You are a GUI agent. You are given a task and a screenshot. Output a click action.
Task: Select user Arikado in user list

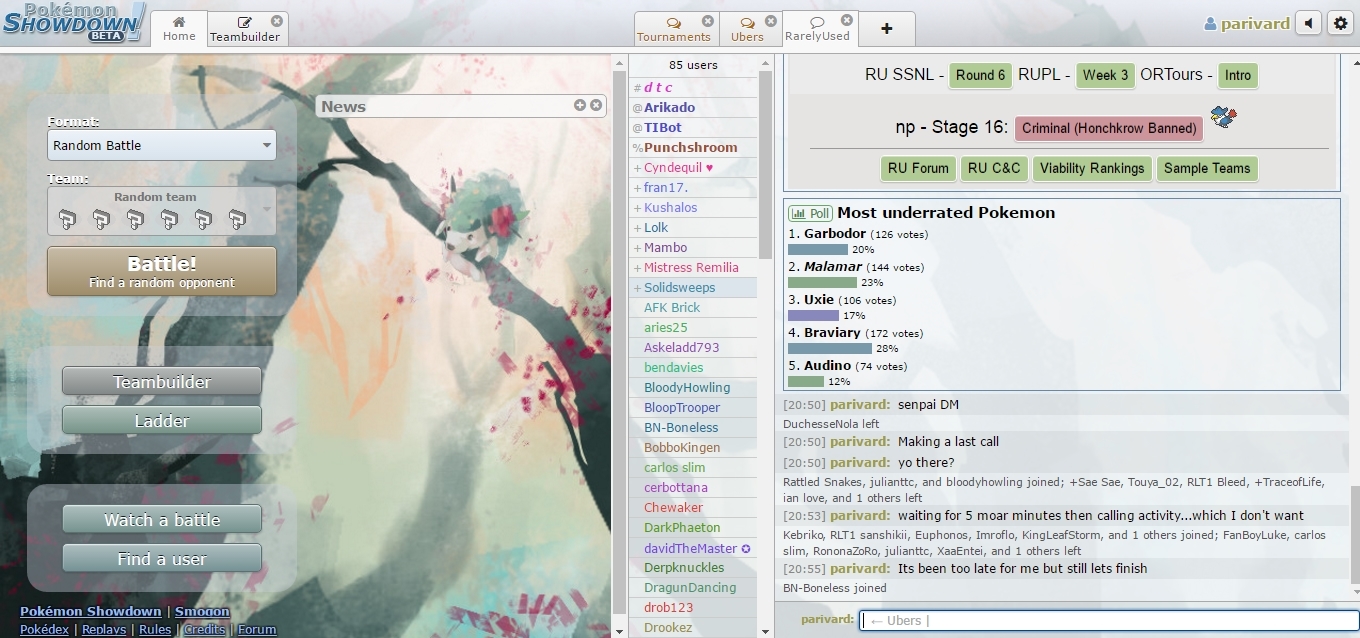692,107
